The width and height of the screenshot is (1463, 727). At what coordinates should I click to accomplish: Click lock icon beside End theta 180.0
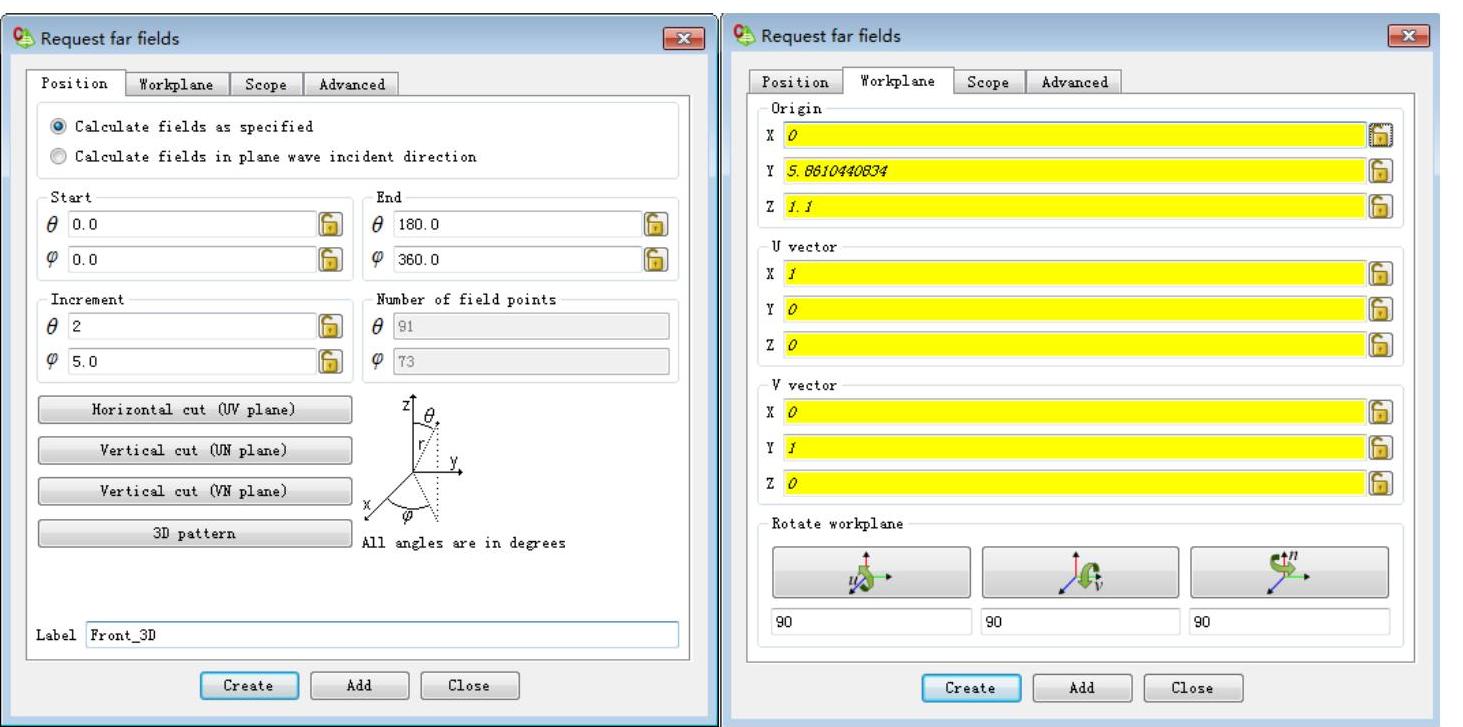655,225
